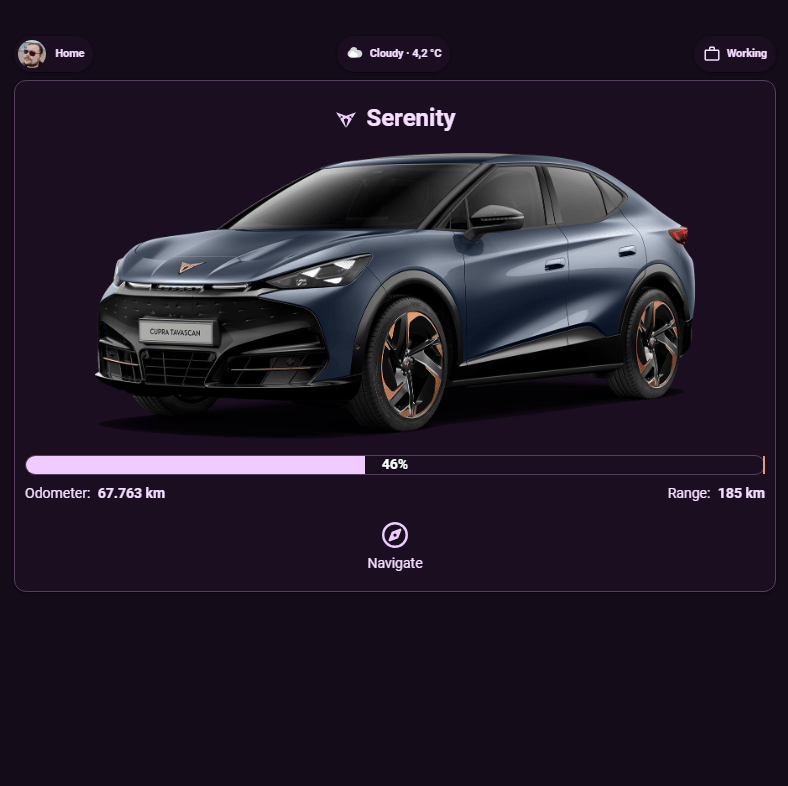
Task: Open the Odometer 67.763 km reading
Action: 95,493
